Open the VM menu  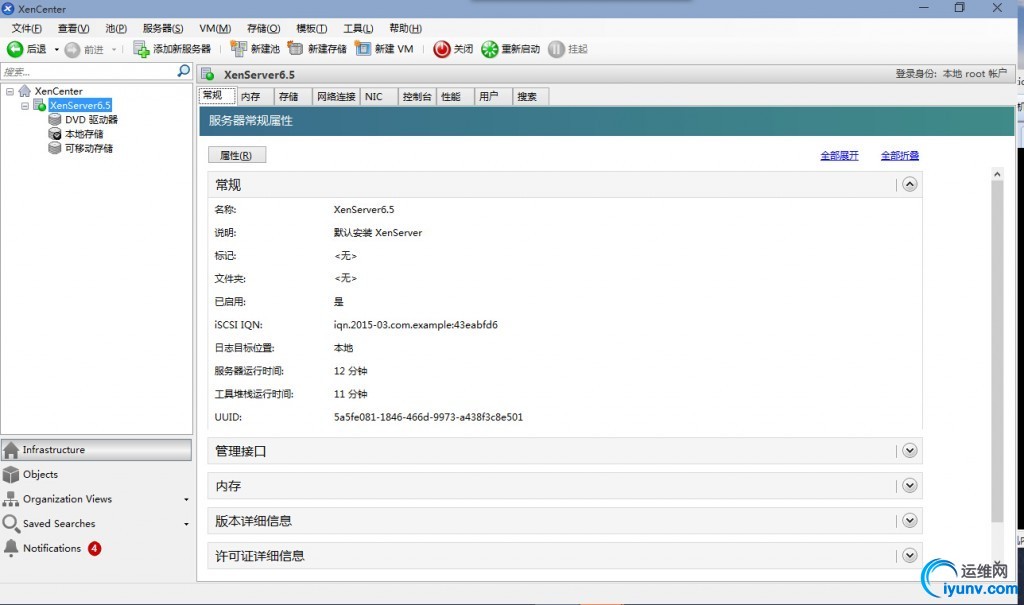[x=215, y=28]
